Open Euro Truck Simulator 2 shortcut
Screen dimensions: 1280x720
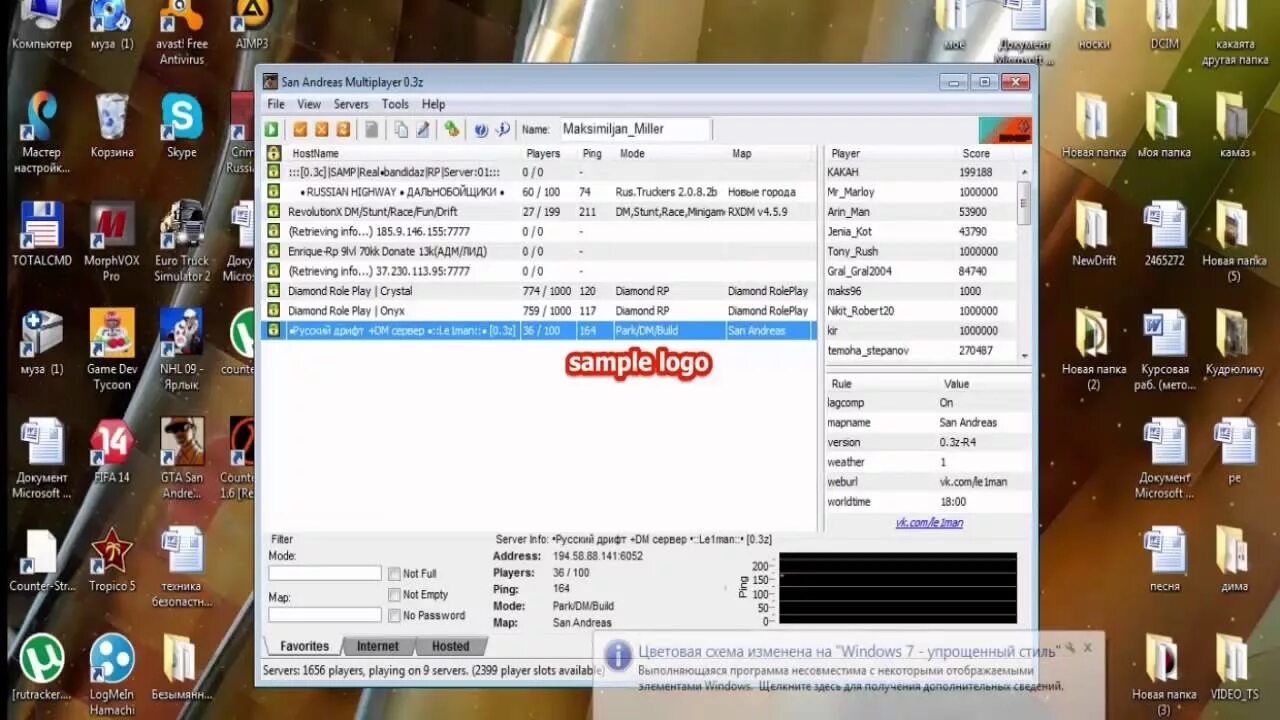182,242
